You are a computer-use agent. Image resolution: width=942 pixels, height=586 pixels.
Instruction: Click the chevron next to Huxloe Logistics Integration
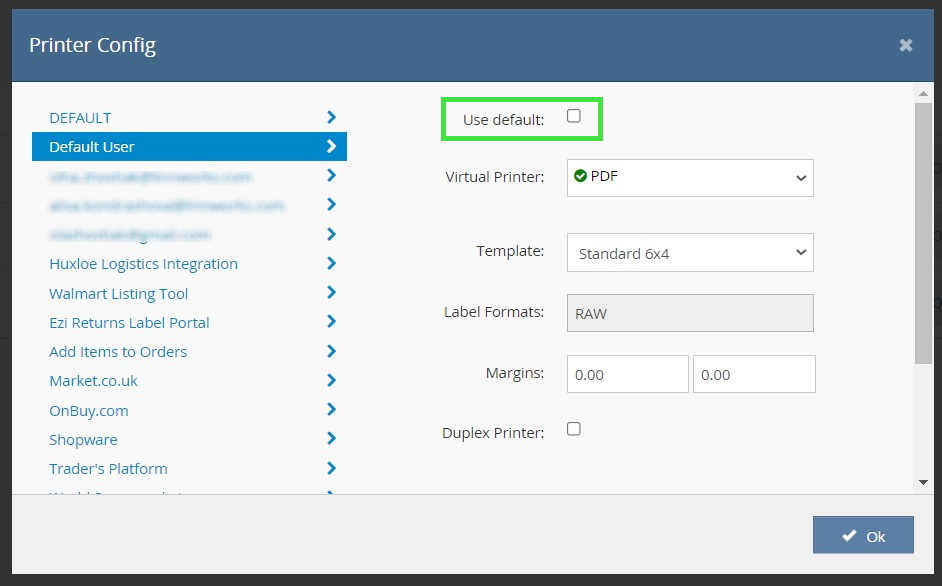pos(331,264)
